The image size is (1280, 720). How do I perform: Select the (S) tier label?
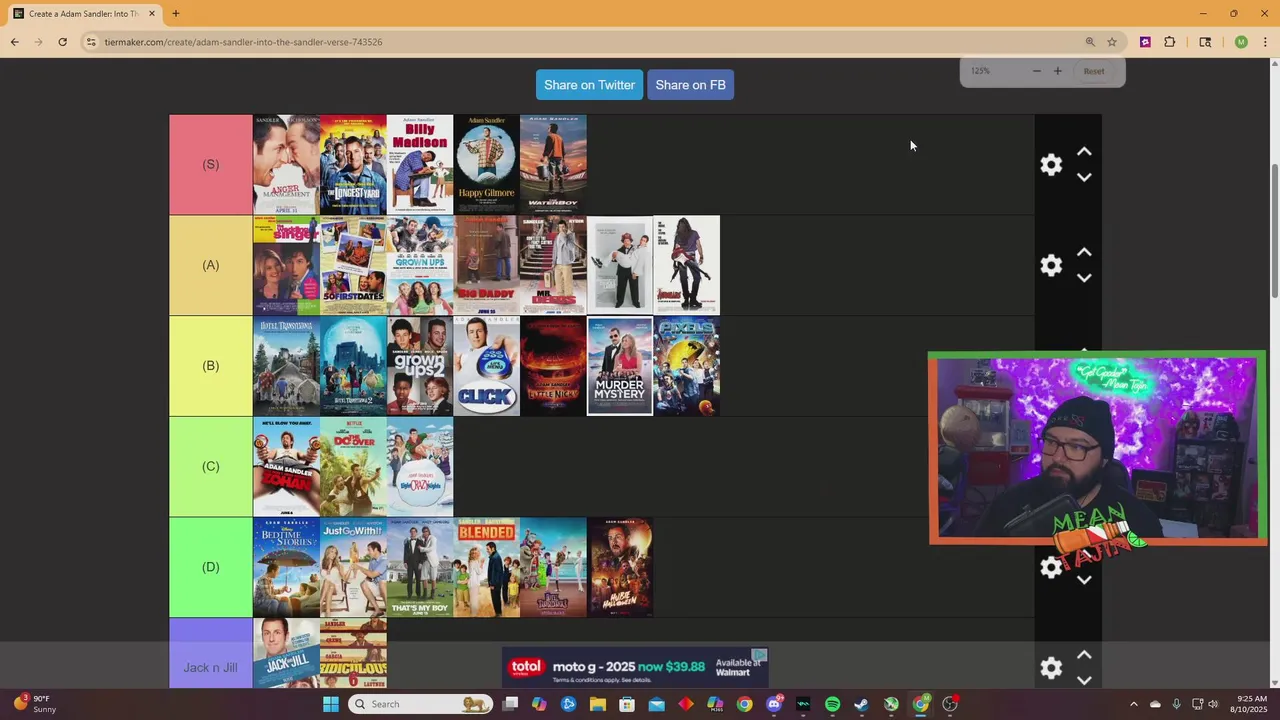tap(210, 164)
